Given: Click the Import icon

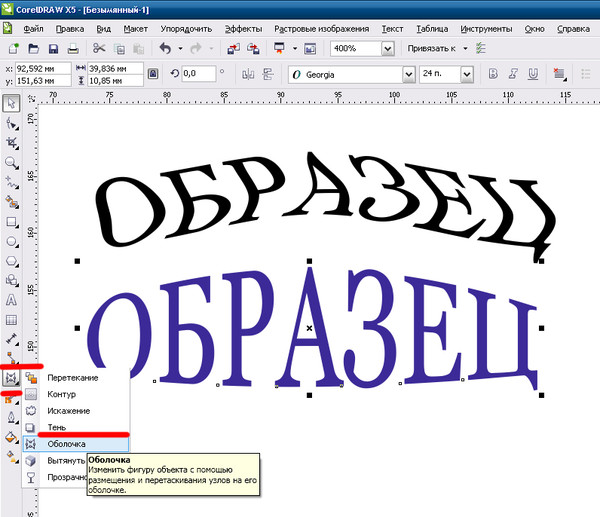Looking at the screenshot, I should pyautogui.click(x=234, y=49).
